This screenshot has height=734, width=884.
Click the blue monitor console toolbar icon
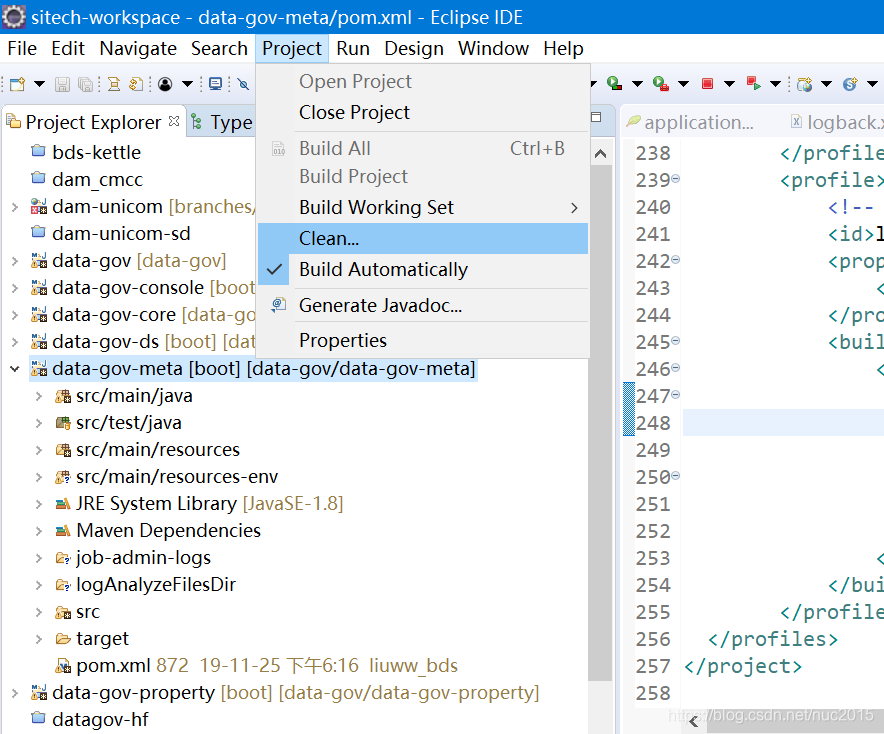coord(215,85)
